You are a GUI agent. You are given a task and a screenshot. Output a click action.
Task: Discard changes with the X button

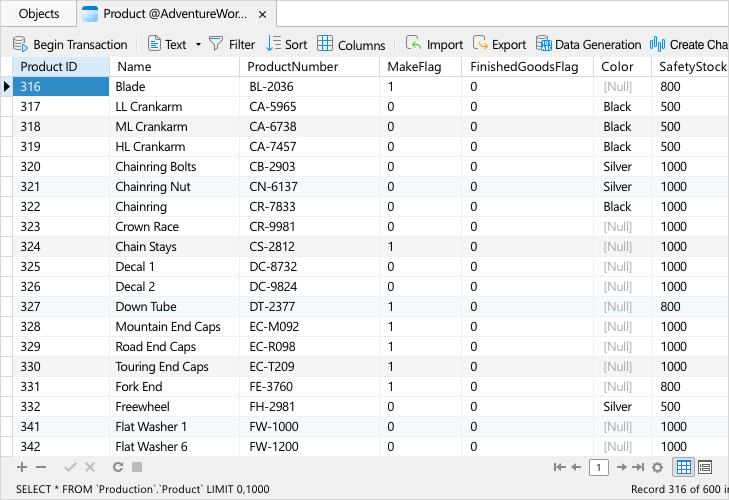click(x=90, y=467)
